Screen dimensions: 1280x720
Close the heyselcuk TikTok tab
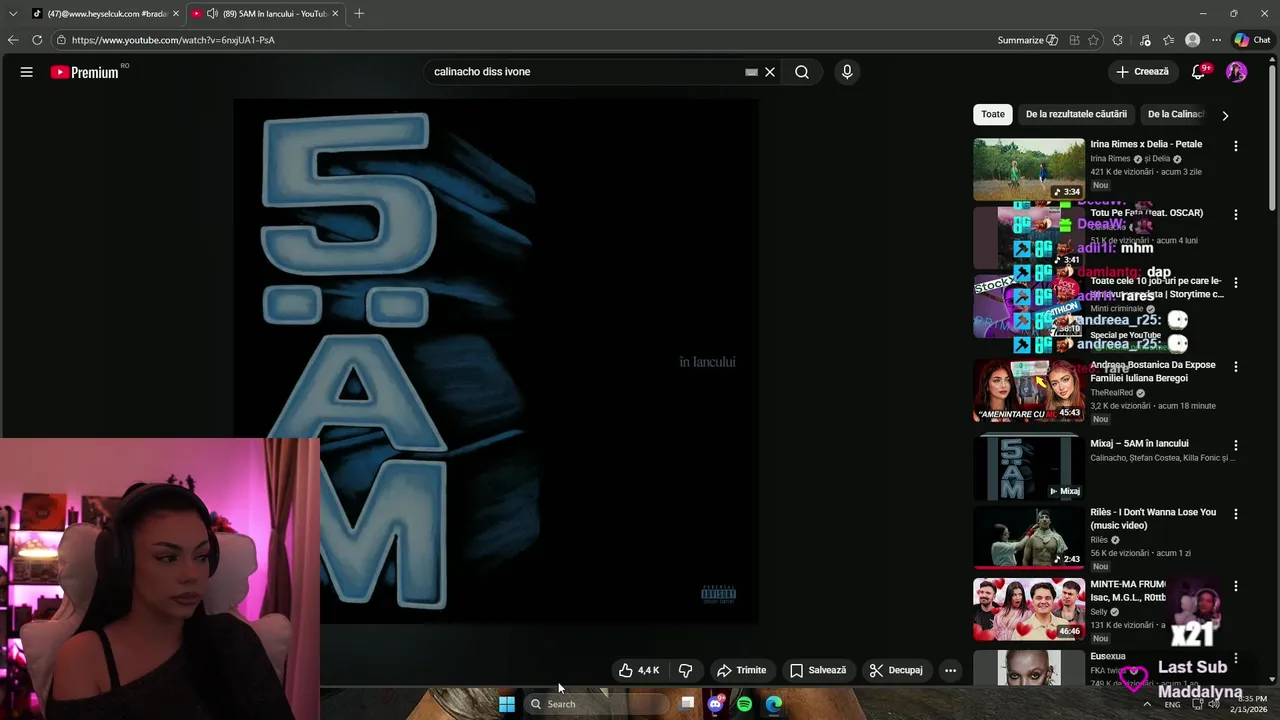pyautogui.click(x=176, y=13)
